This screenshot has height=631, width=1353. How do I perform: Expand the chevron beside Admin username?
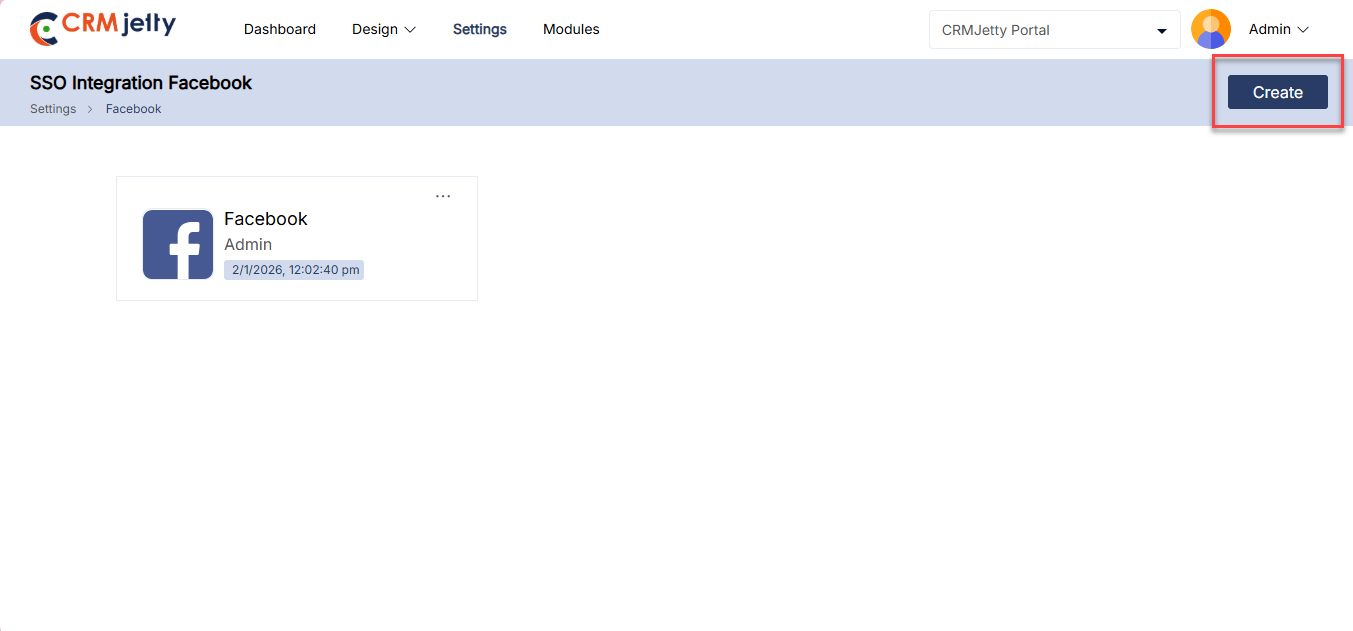pos(1303,30)
